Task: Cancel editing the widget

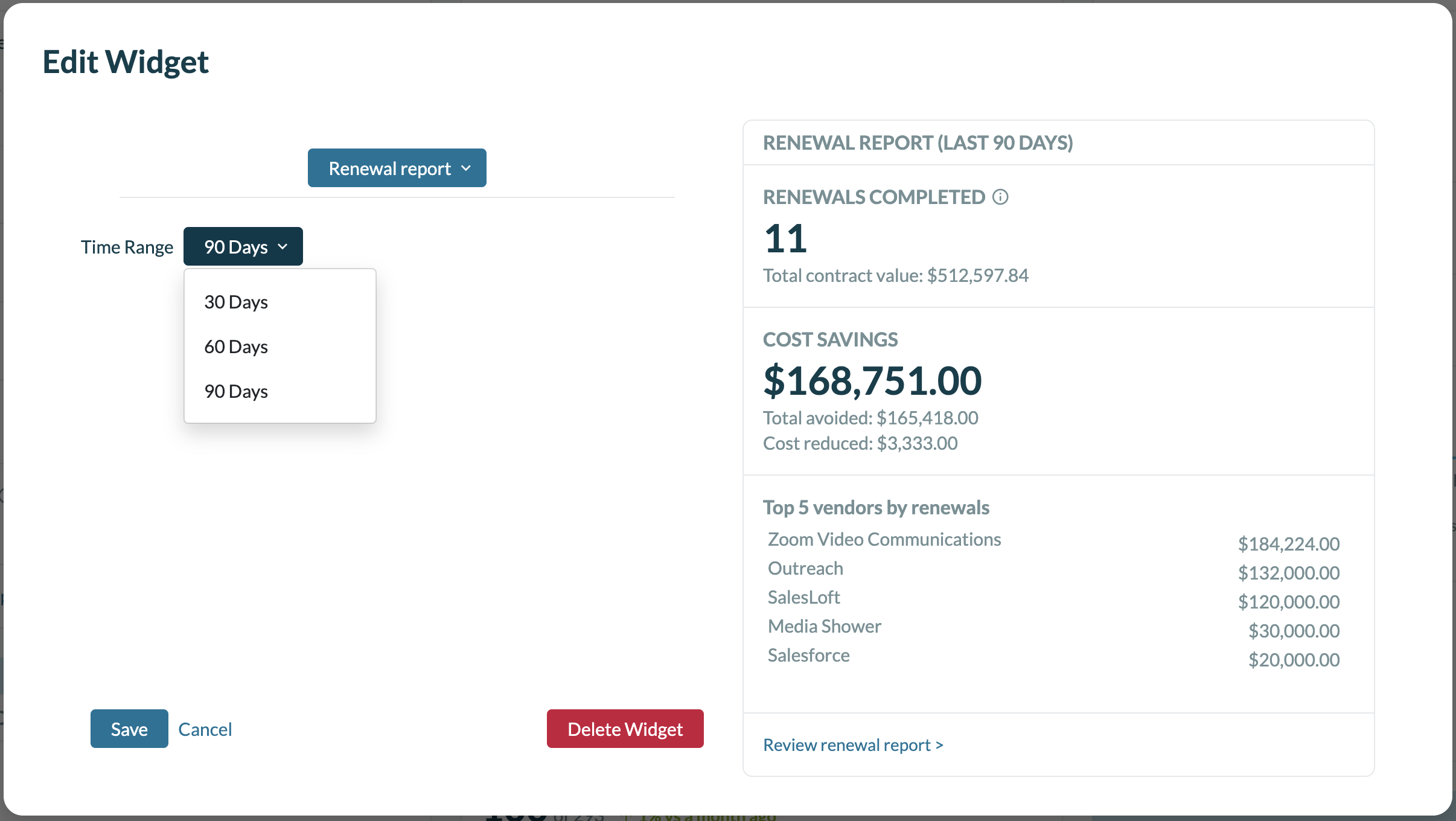Action: click(205, 729)
